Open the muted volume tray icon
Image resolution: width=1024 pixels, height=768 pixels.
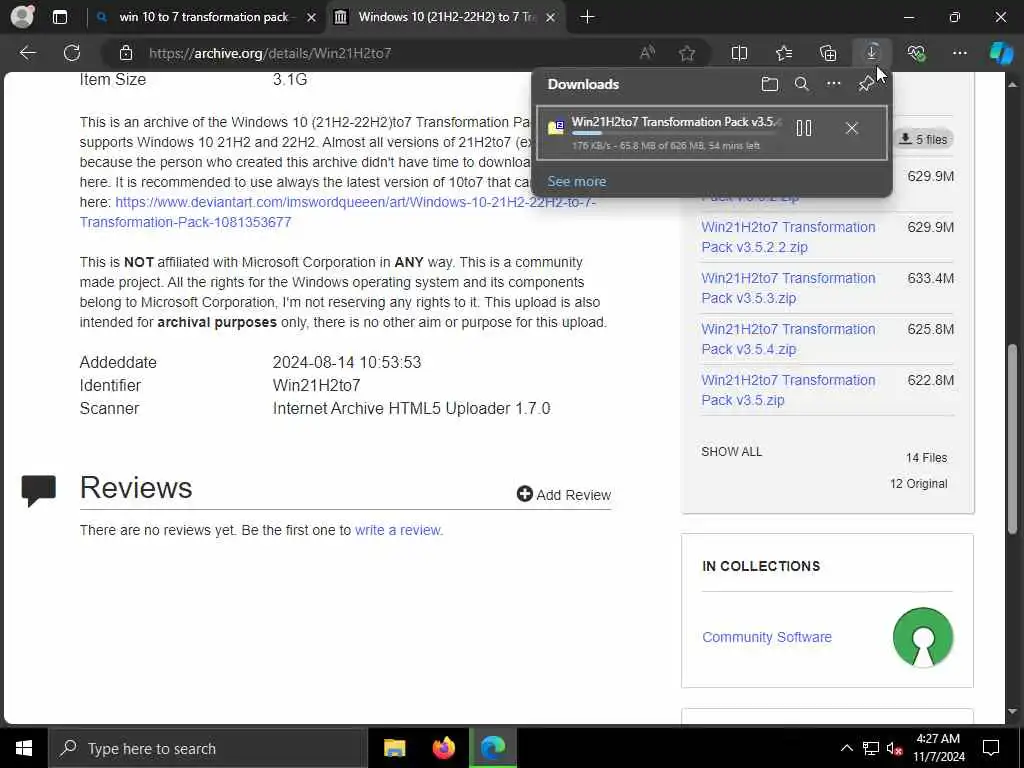894,748
